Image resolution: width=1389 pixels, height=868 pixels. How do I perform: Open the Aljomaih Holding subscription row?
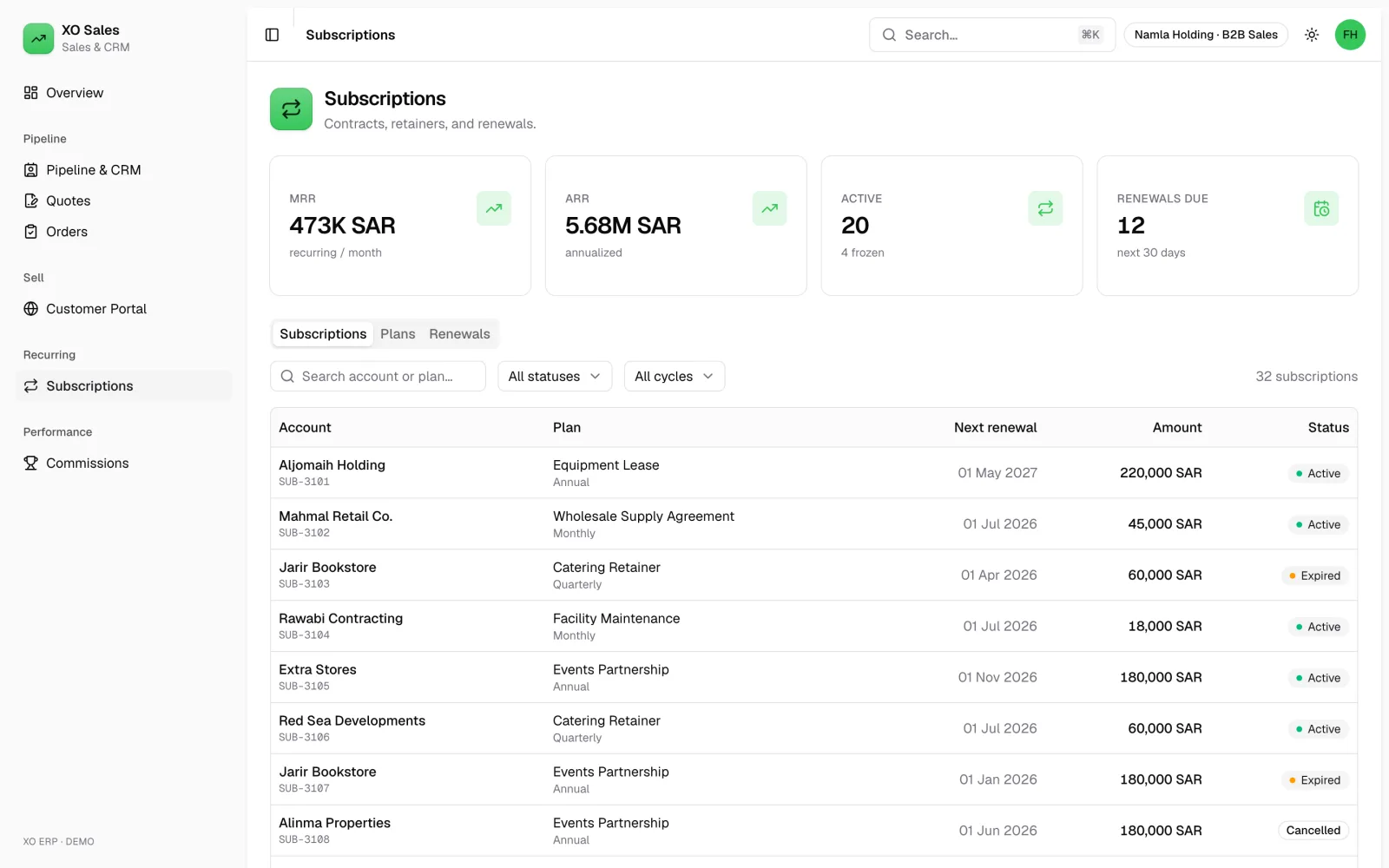813,473
